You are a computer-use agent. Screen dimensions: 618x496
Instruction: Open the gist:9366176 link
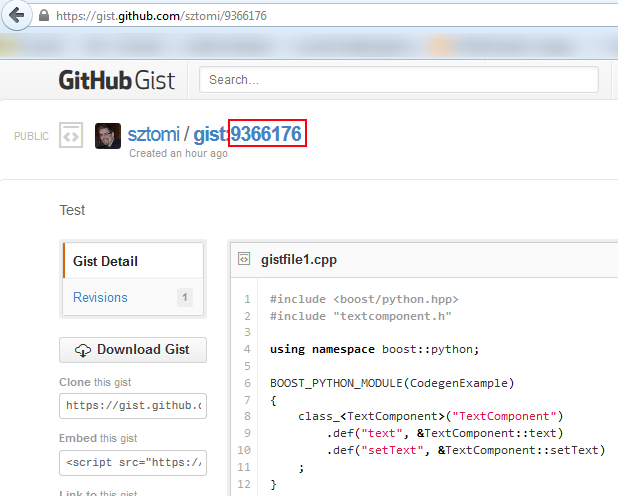(x=247, y=134)
